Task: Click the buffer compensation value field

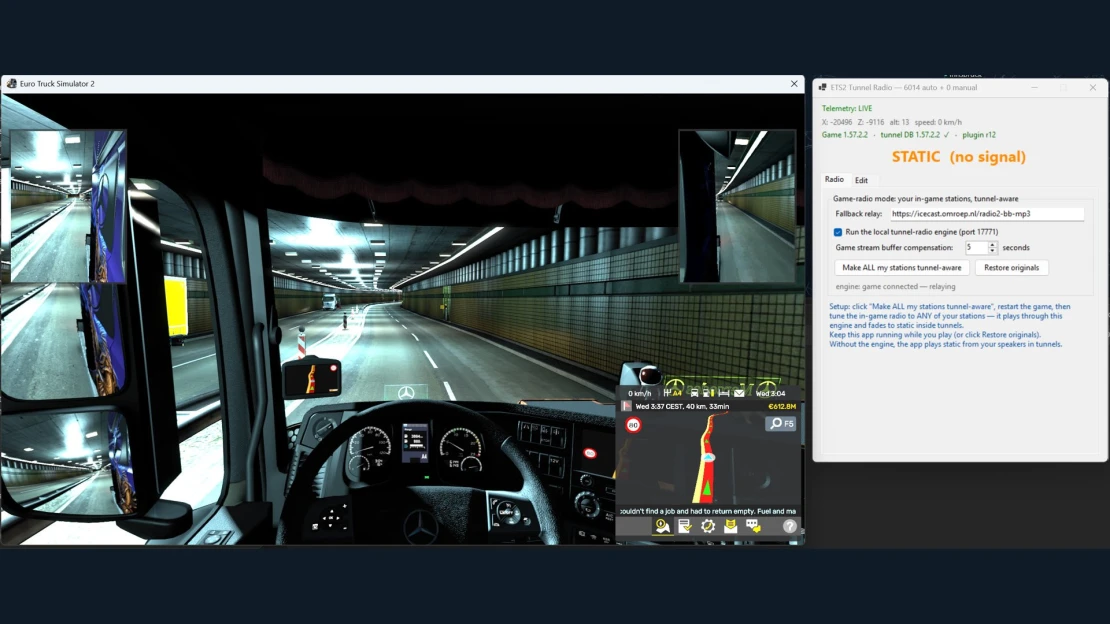Action: tap(976, 248)
